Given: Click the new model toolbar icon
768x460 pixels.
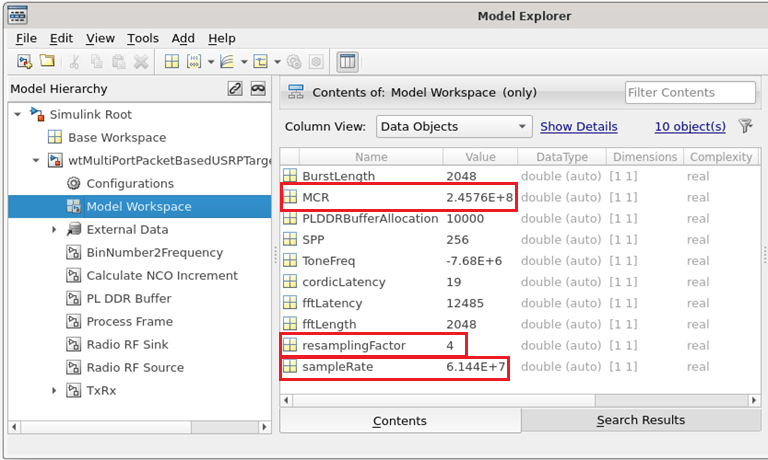Looking at the screenshot, I should (x=24, y=61).
